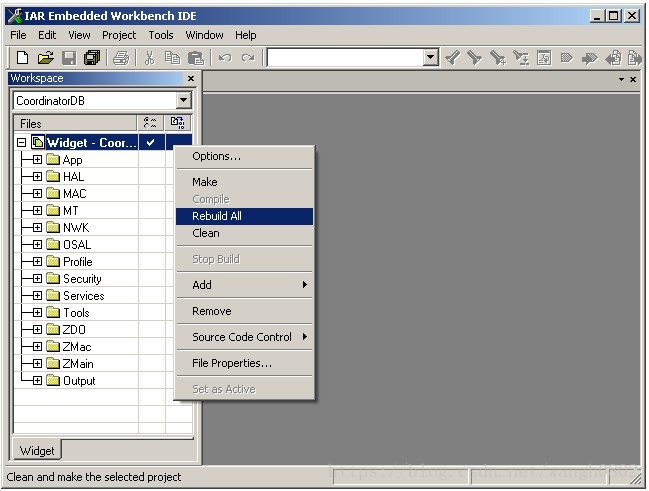
Task: Close the Workspace panel
Action: [191, 78]
